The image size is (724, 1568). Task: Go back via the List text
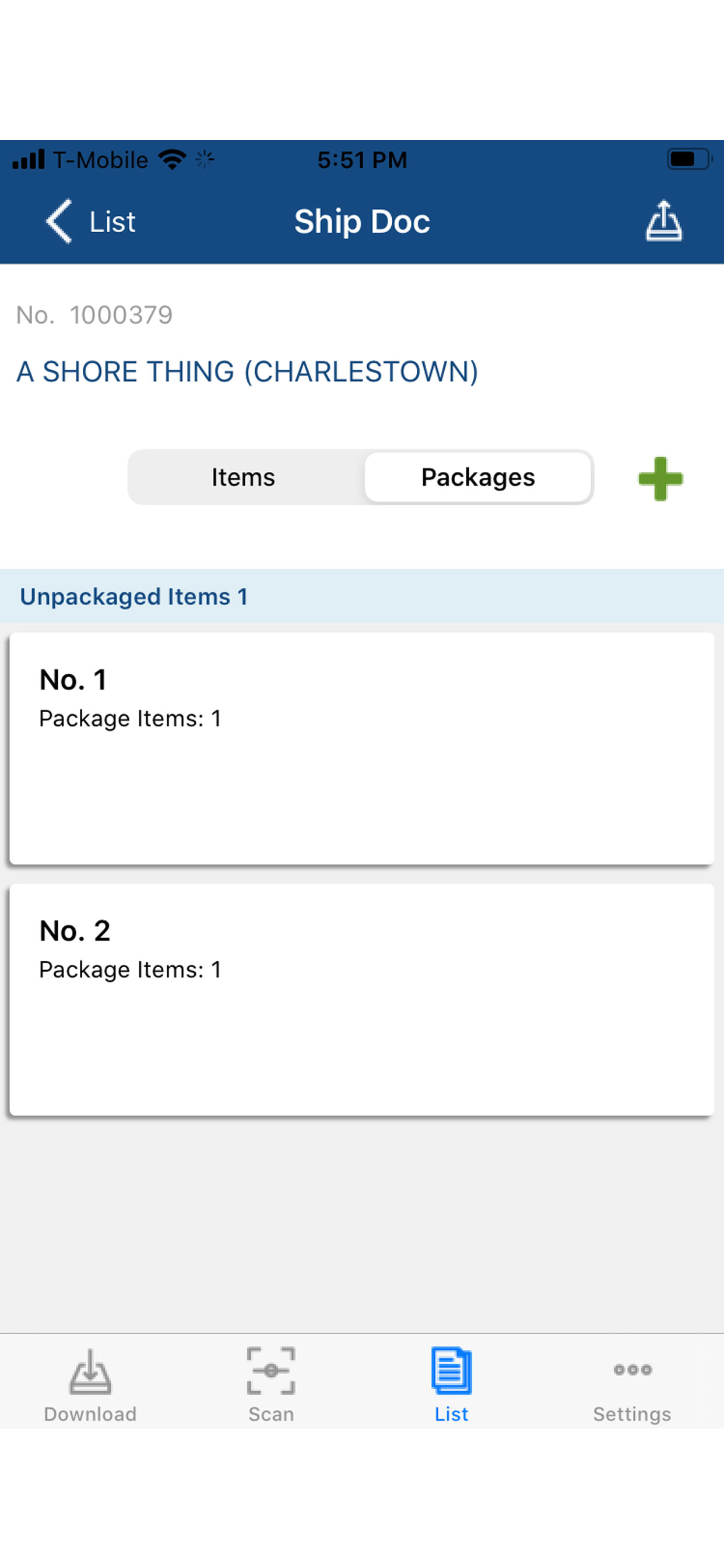tap(113, 222)
